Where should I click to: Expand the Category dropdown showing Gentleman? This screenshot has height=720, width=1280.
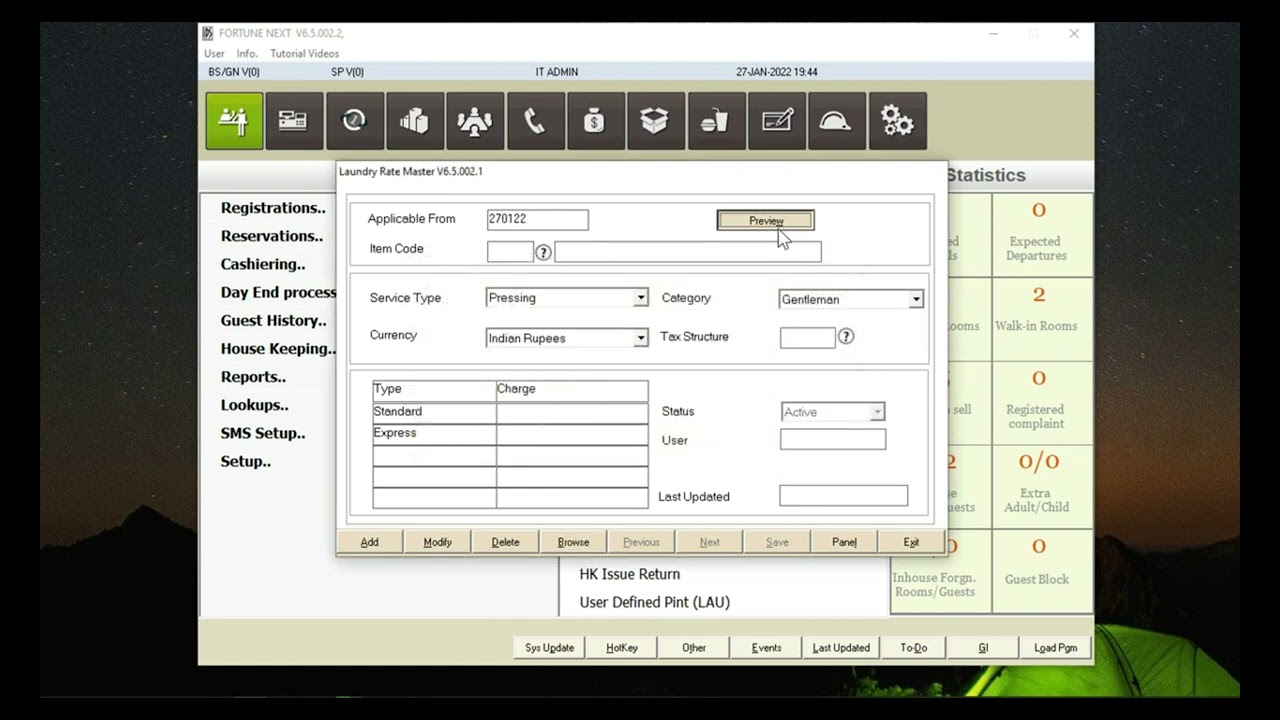[x=916, y=299]
